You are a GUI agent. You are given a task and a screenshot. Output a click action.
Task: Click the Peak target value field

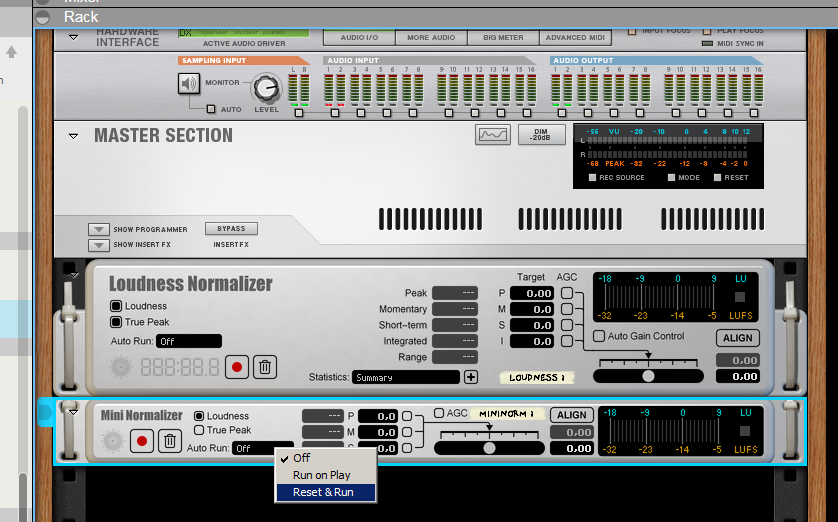point(532,293)
